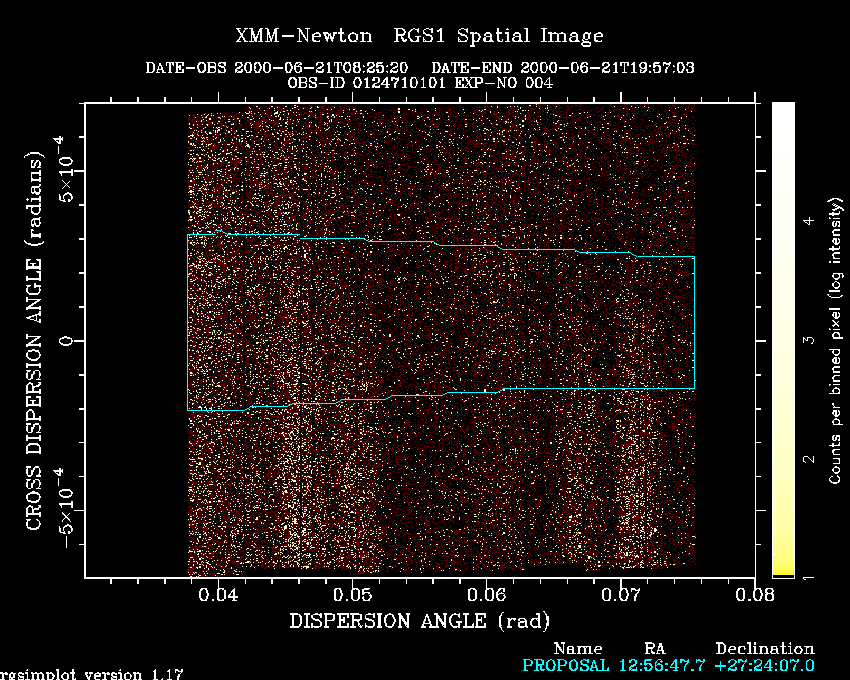Click x-axis tick label 0.04

pos(218,595)
